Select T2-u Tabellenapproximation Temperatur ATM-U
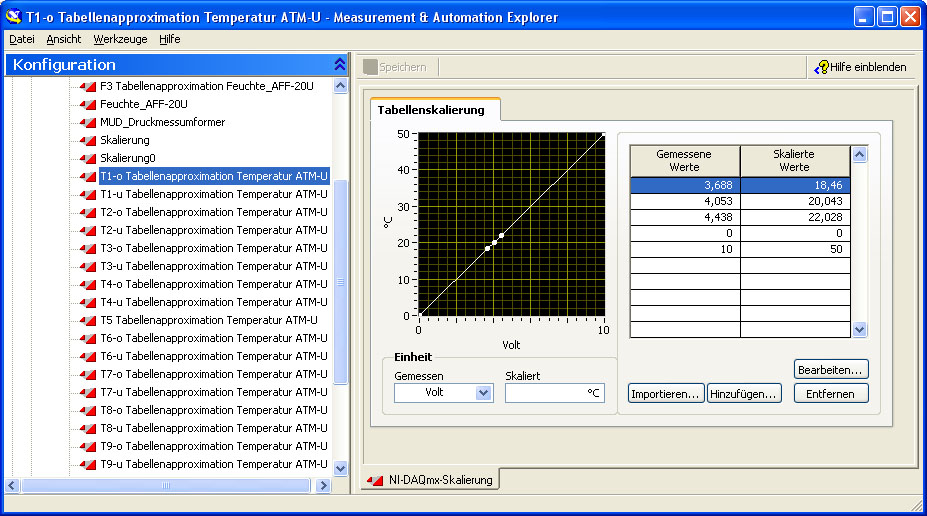The image size is (927, 516). 213,230
